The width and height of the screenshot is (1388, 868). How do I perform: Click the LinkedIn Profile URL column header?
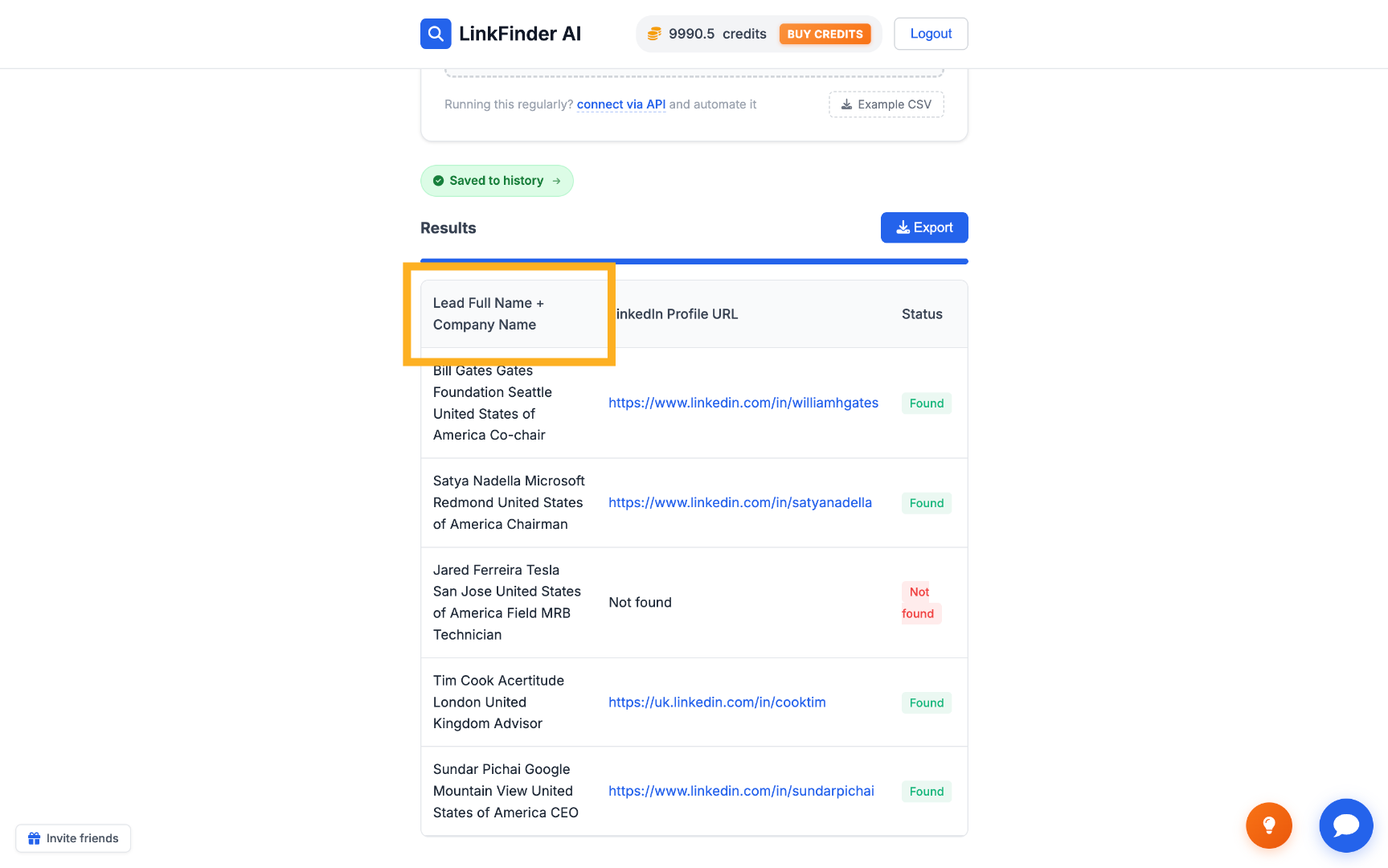click(x=674, y=314)
